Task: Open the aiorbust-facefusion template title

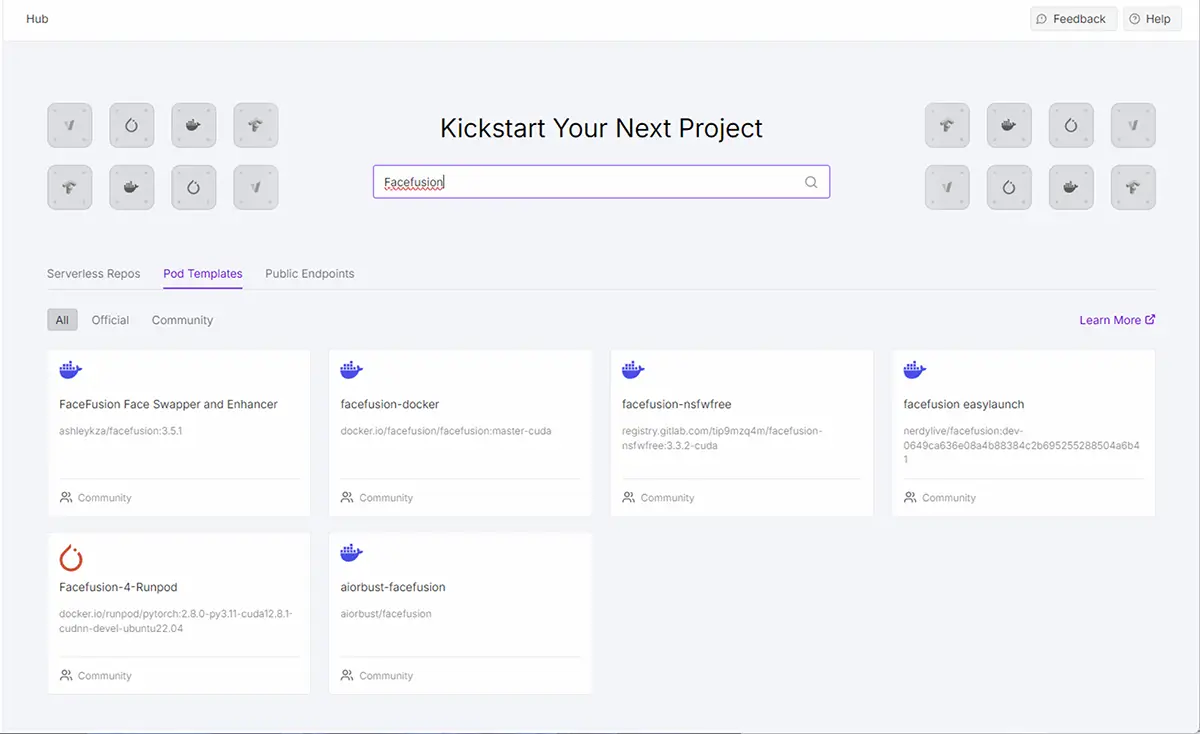Action: coord(393,587)
